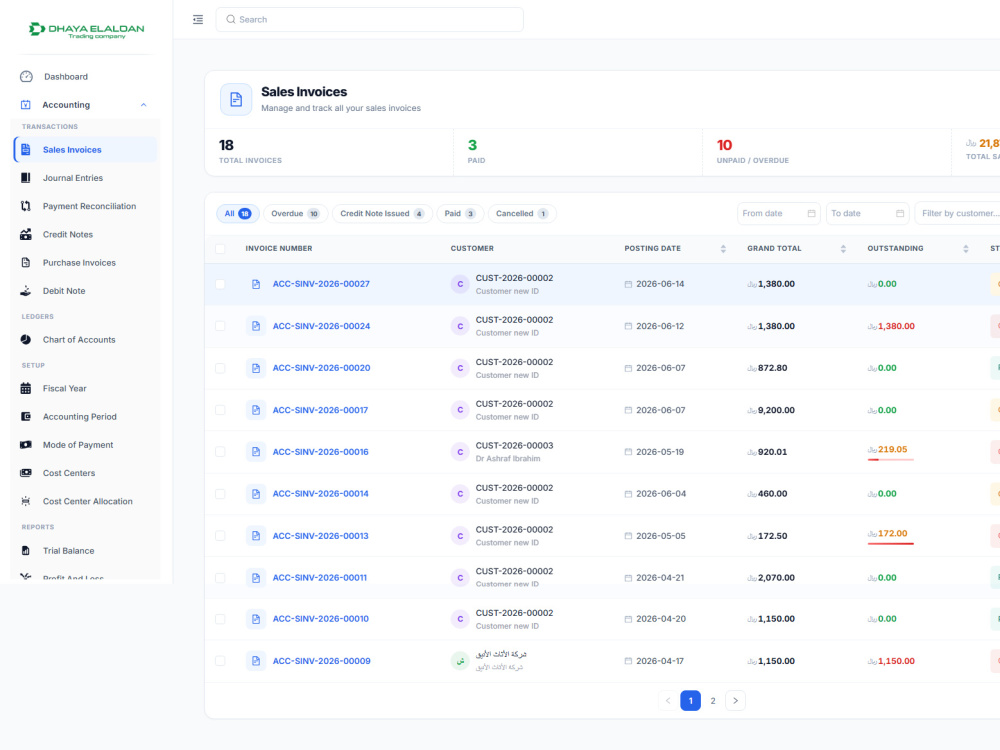Viewport: 1000px width, 750px height.
Task: Click the Dashboard gauge icon
Action: (26, 77)
